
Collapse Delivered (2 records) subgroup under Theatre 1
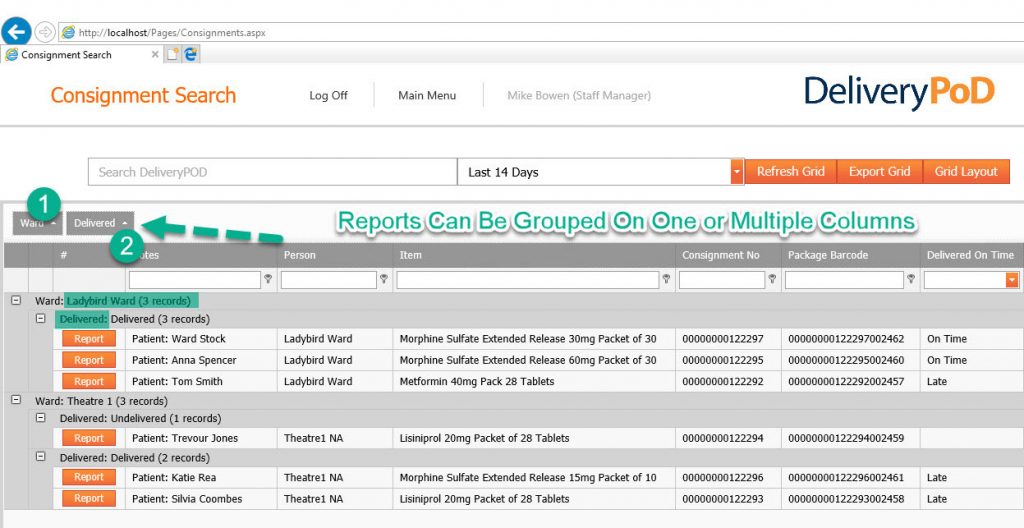pyautogui.click(x=40, y=457)
